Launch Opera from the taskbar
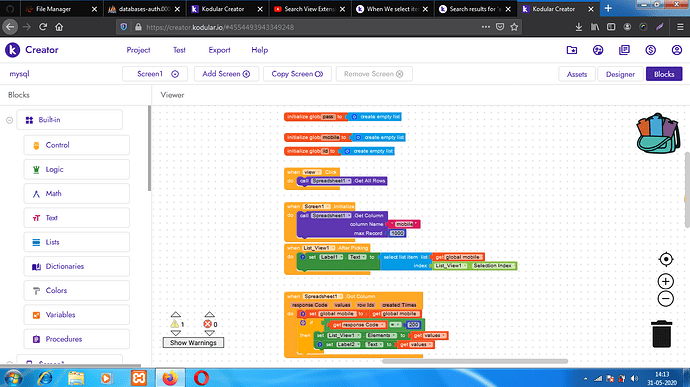 201,378
